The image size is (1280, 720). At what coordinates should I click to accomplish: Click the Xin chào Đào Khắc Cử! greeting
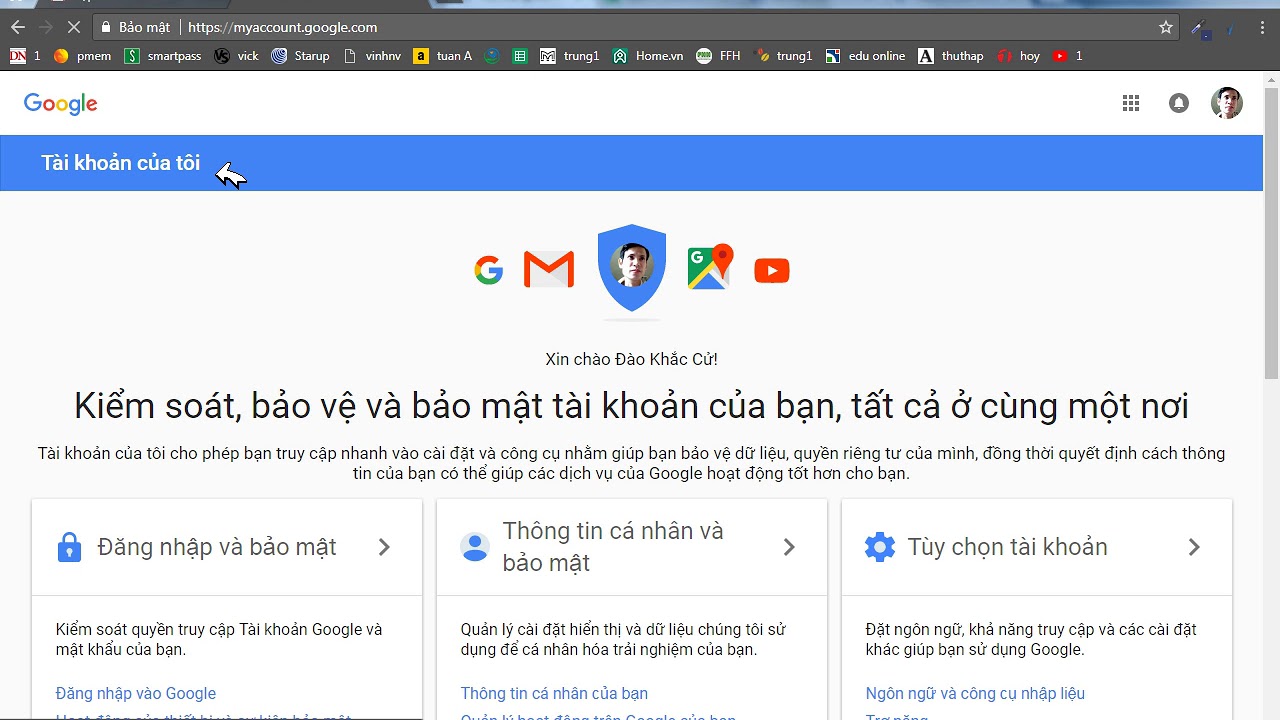631,359
